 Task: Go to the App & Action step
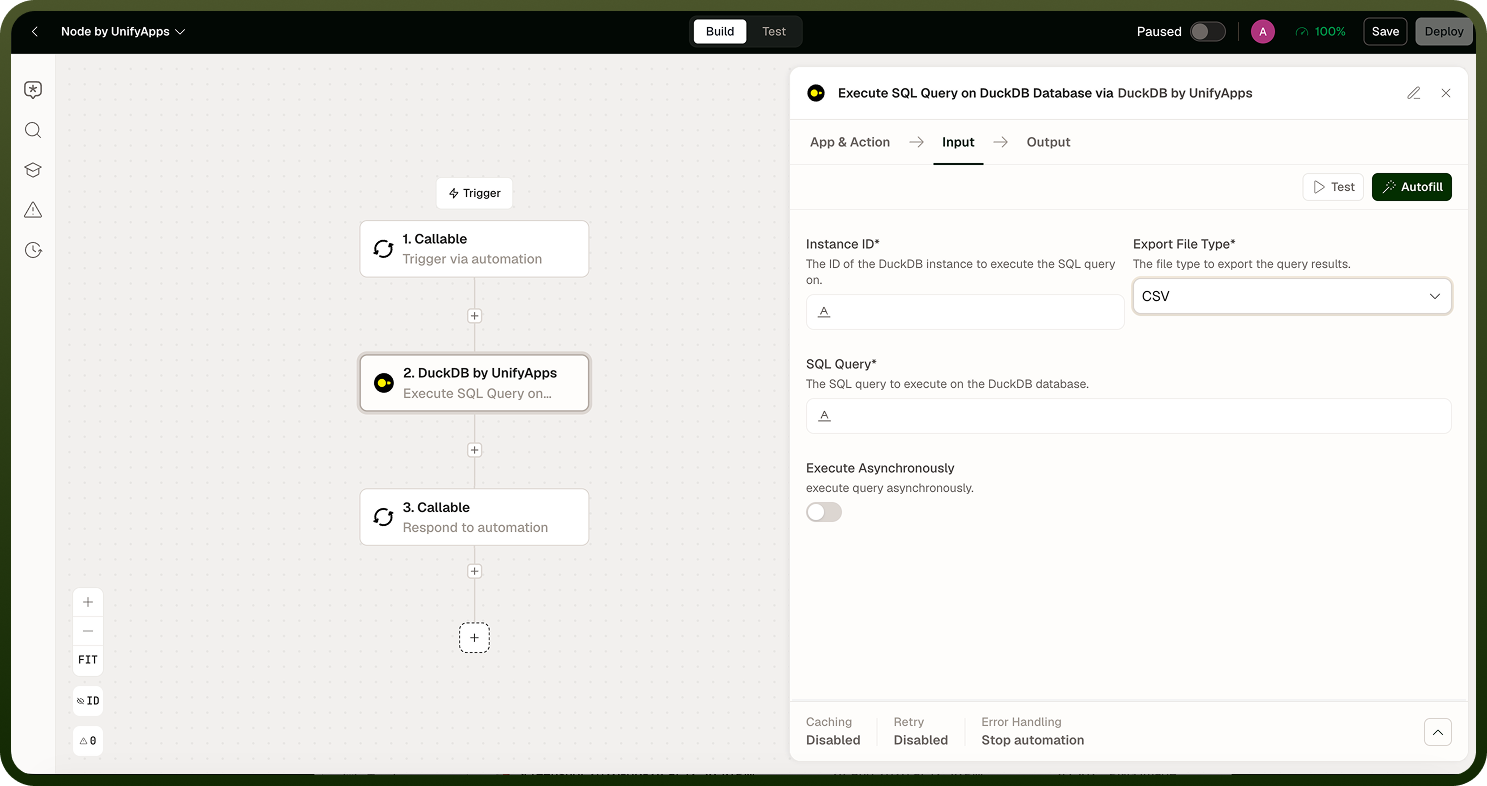point(850,142)
